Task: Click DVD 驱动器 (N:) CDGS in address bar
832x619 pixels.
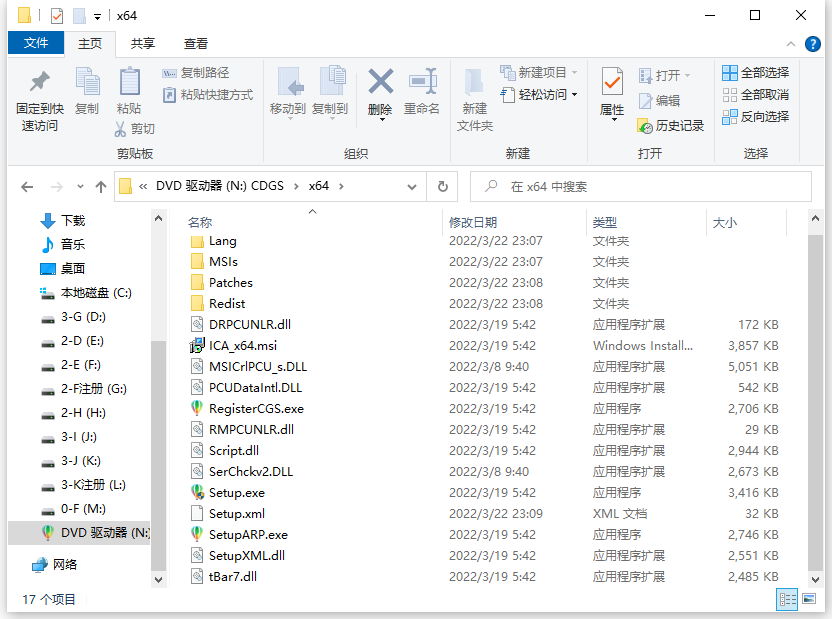Action: 220,186
